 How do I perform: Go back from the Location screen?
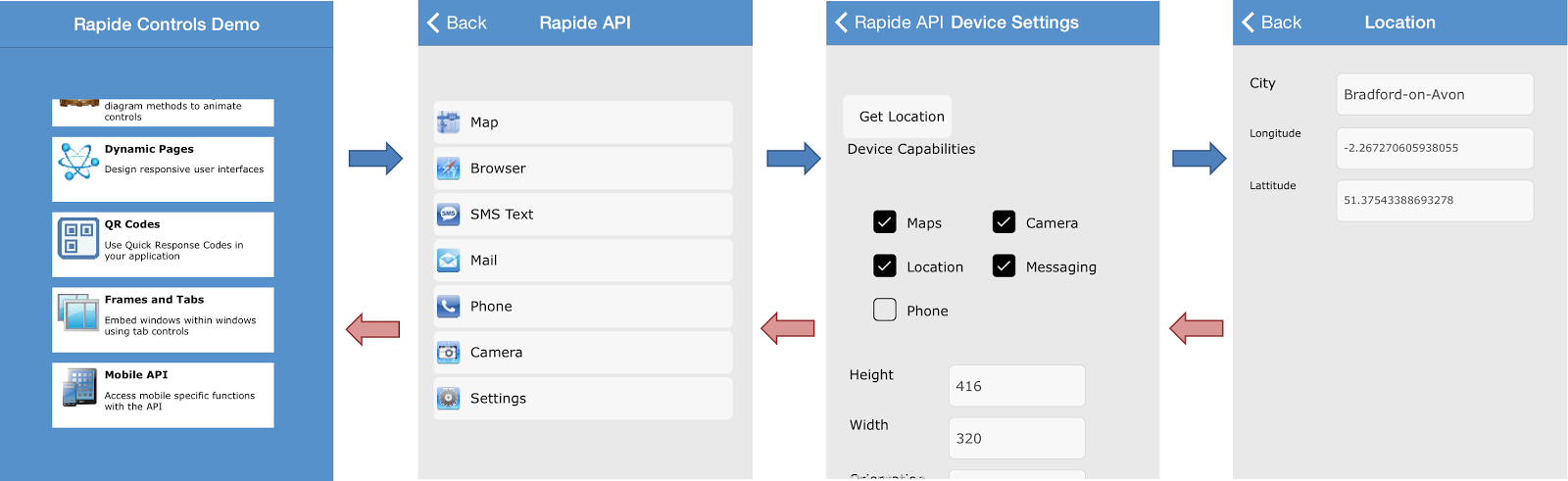[1271, 23]
